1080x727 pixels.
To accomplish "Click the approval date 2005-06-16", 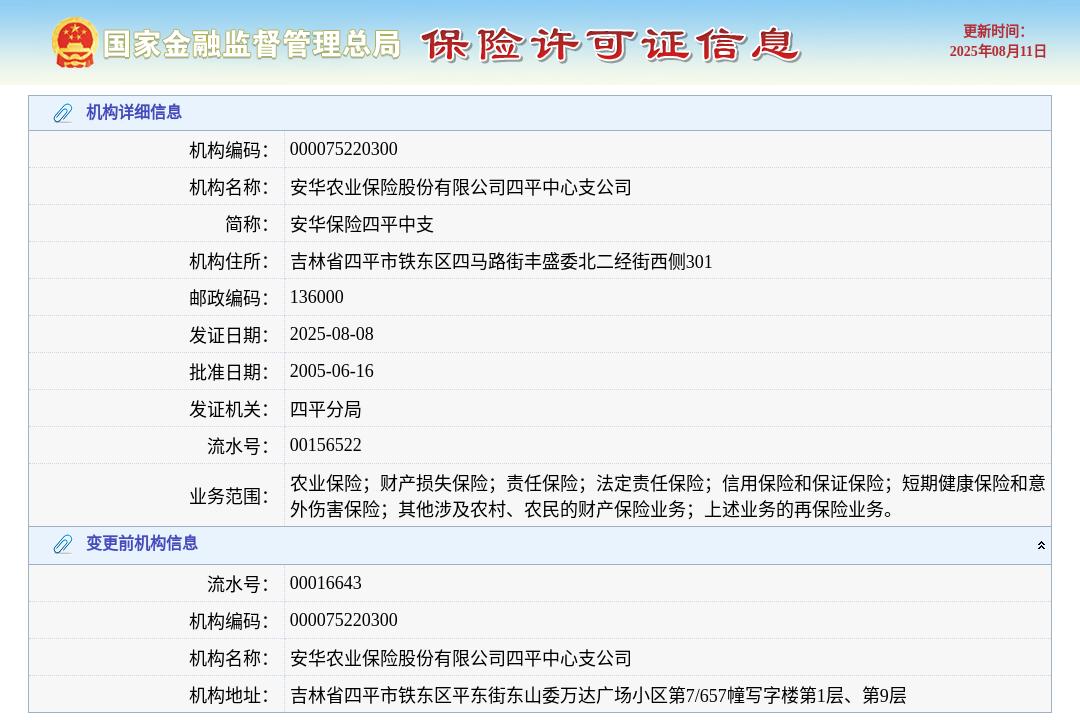I will click(x=331, y=371).
